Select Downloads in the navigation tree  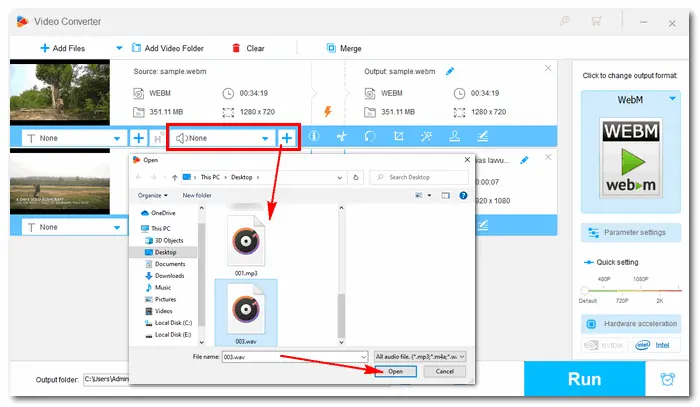click(x=165, y=276)
